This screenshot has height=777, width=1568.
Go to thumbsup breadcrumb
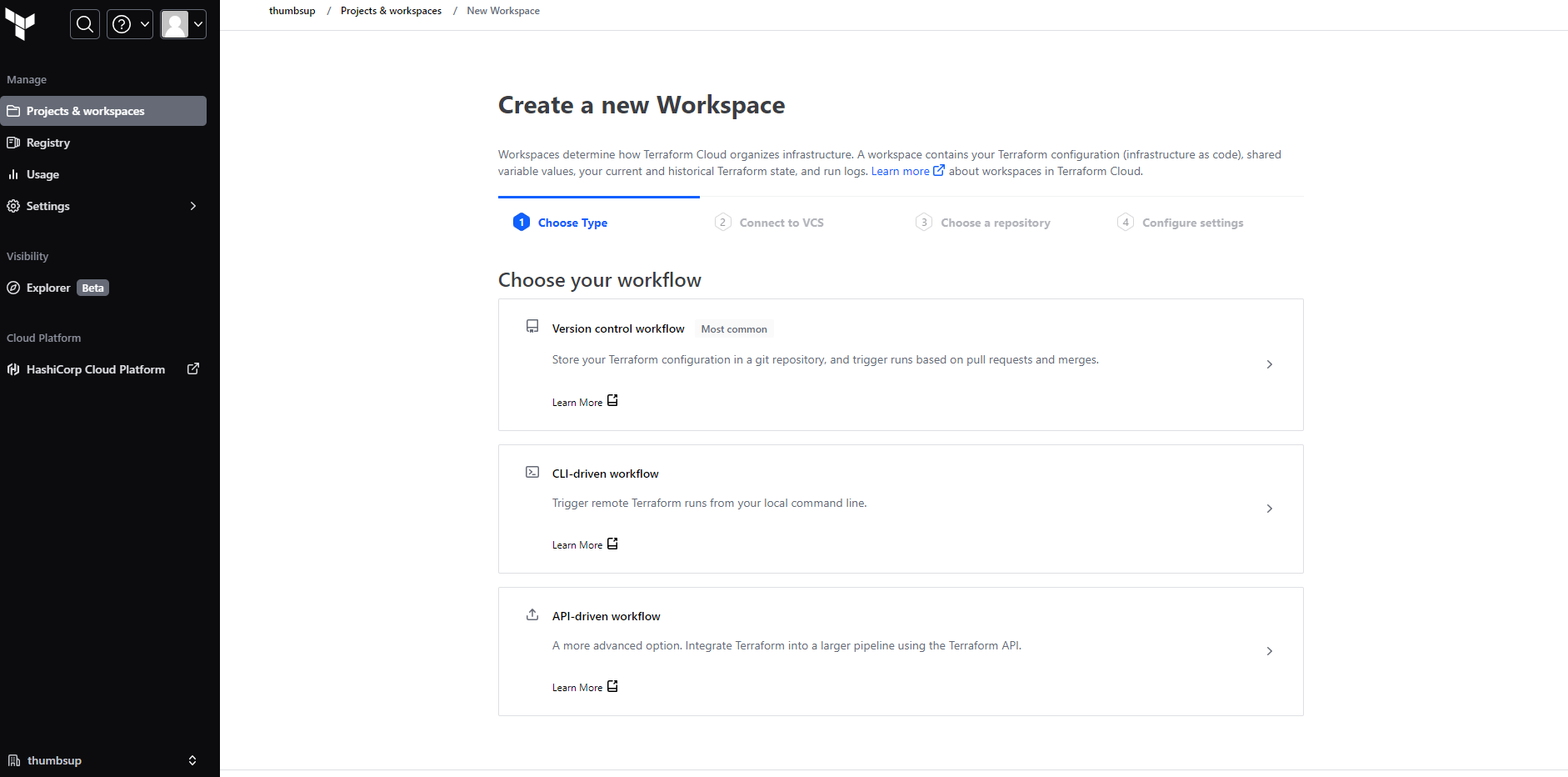[292, 11]
